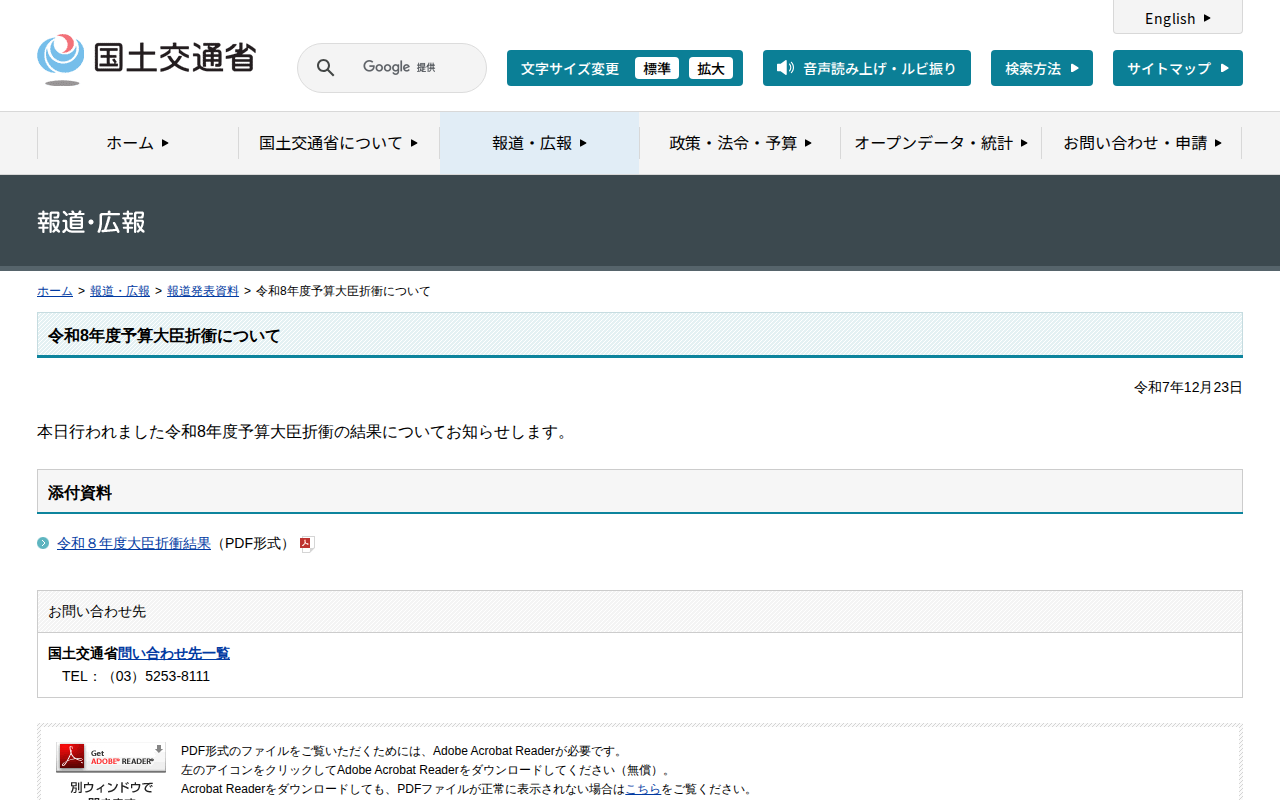Image resolution: width=1280 pixels, height=800 pixels.
Task: Click the PDF icon beside 令和８年度大臣折衝結果
Action: click(307, 544)
